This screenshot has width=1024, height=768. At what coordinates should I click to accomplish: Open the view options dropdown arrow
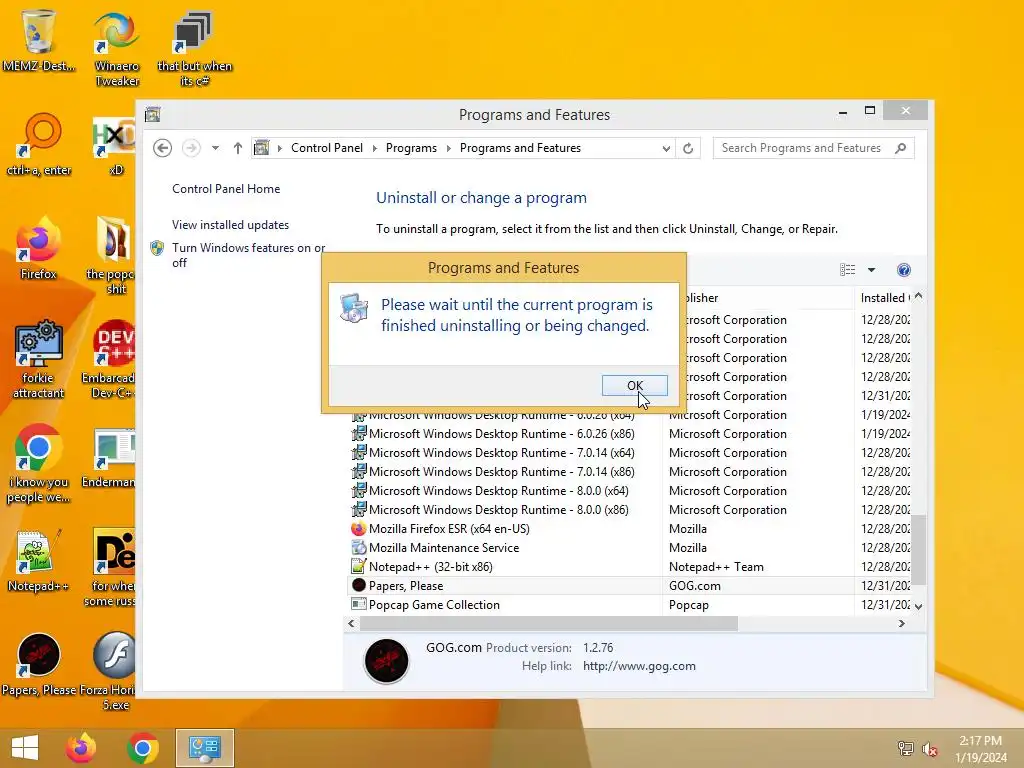[871, 270]
